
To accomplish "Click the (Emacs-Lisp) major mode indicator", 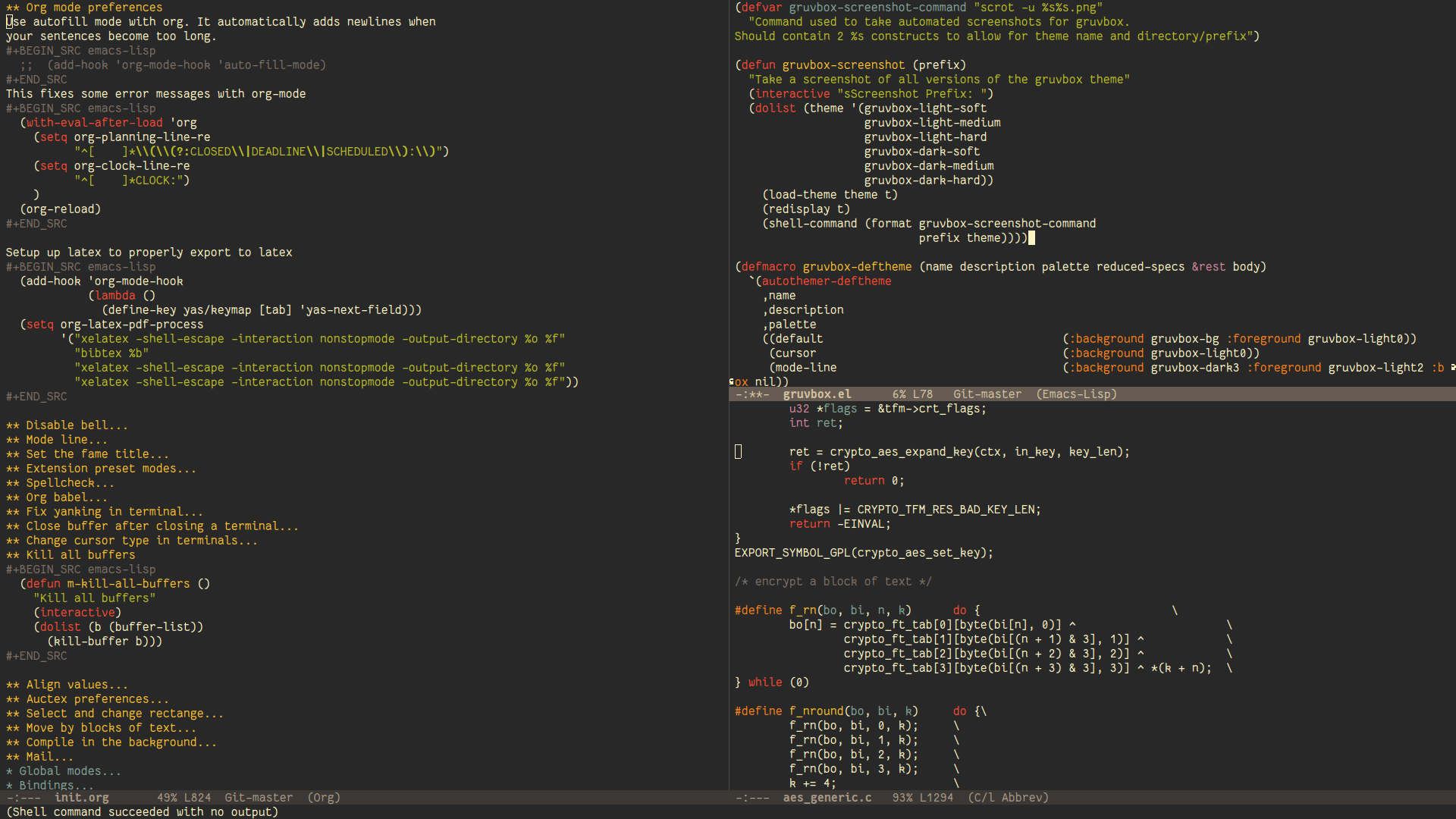I will pyautogui.click(x=1076, y=394).
